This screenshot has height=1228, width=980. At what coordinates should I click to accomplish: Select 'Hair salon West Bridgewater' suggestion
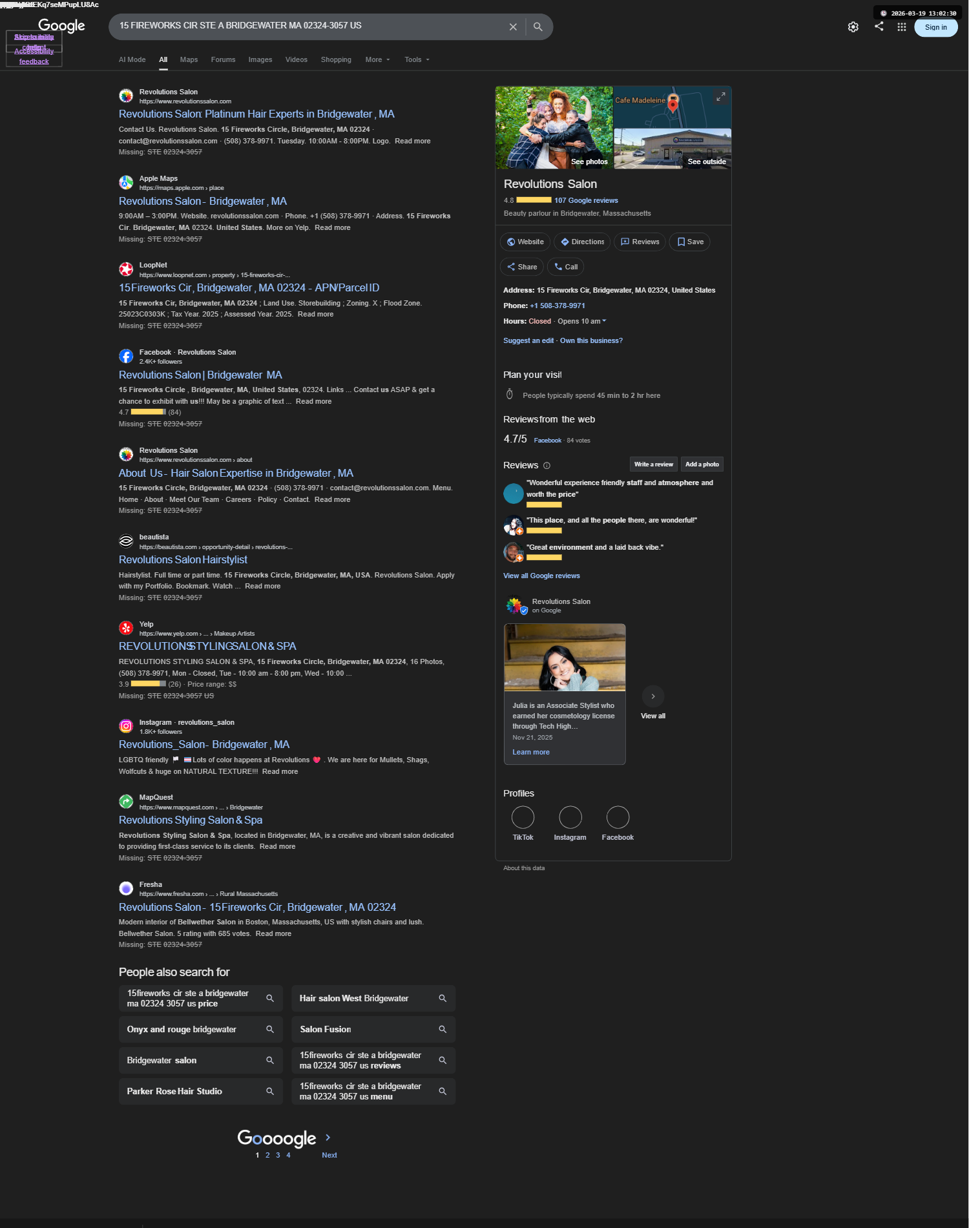(373, 999)
